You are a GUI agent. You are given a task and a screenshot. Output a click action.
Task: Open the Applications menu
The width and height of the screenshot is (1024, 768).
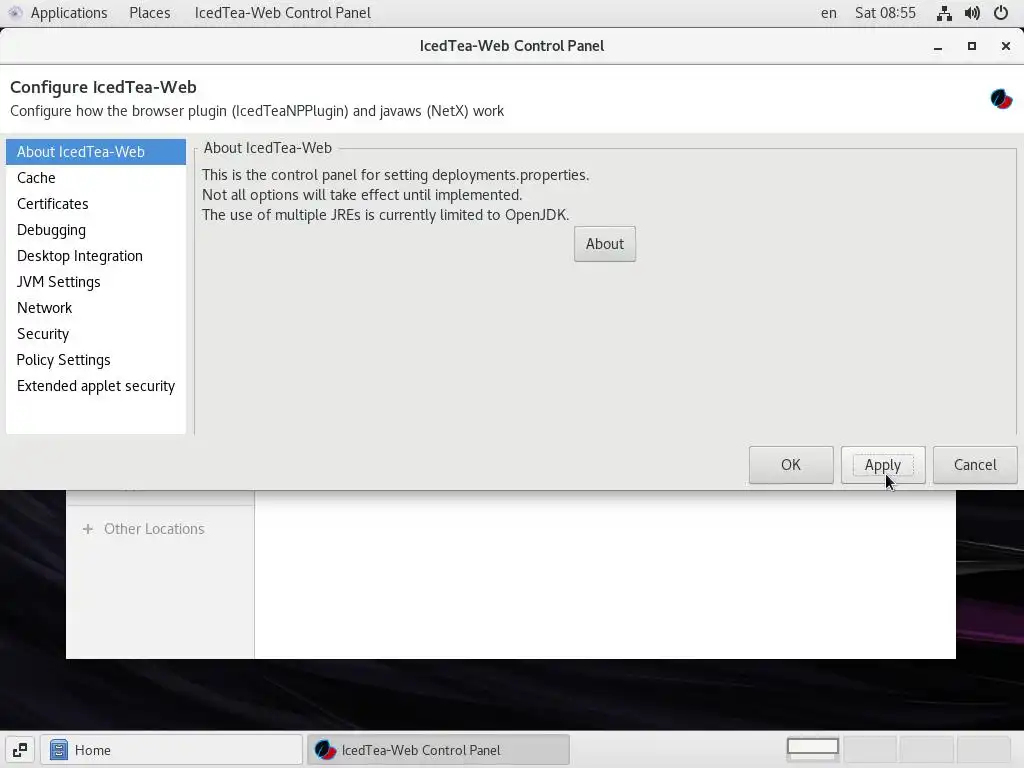coord(69,13)
